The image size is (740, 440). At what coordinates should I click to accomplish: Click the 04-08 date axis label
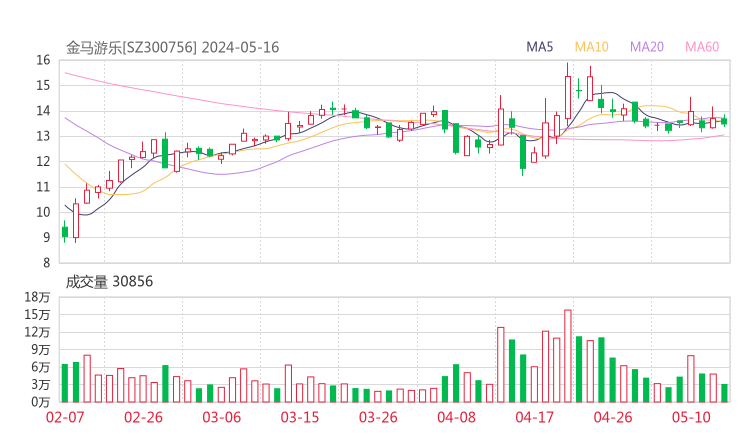(456, 417)
